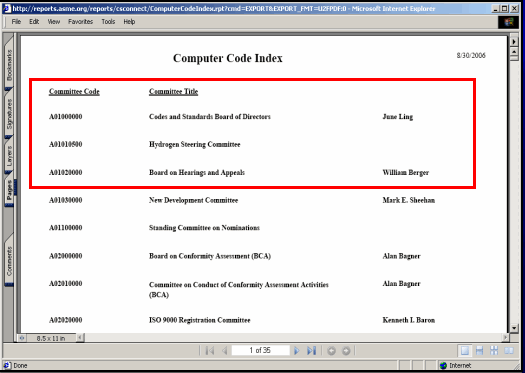Click Codes and Standards Board of Directors

click(210, 117)
